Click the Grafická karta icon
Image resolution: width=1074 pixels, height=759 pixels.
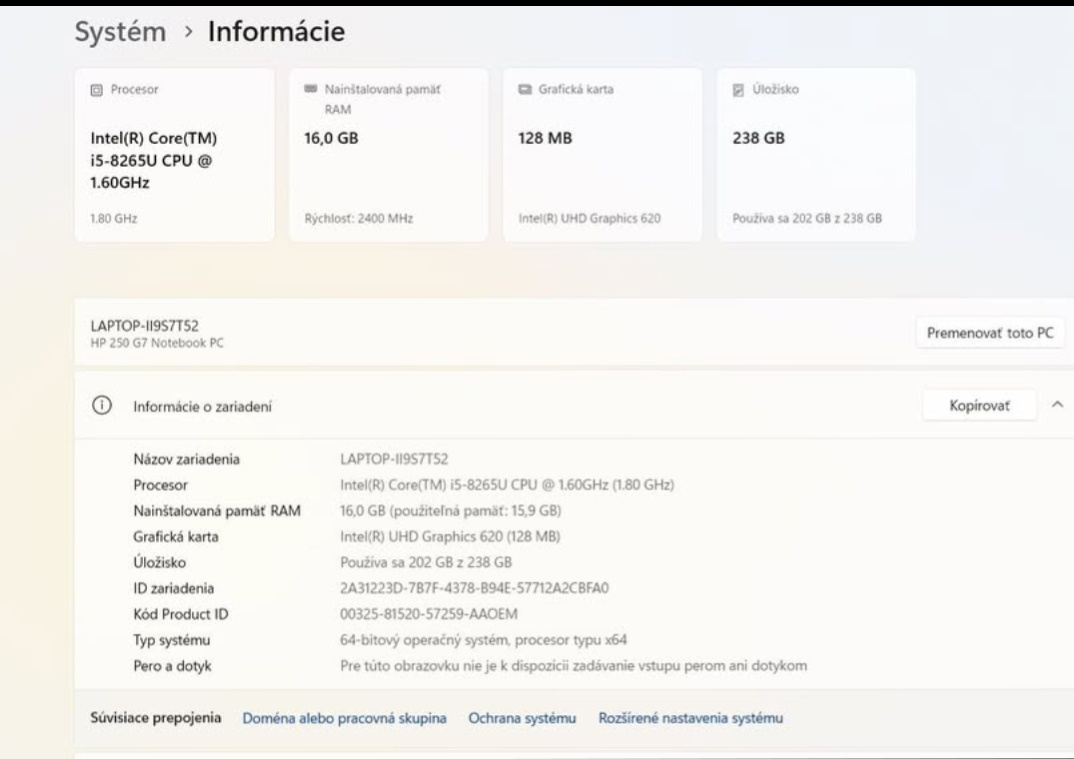click(525, 89)
